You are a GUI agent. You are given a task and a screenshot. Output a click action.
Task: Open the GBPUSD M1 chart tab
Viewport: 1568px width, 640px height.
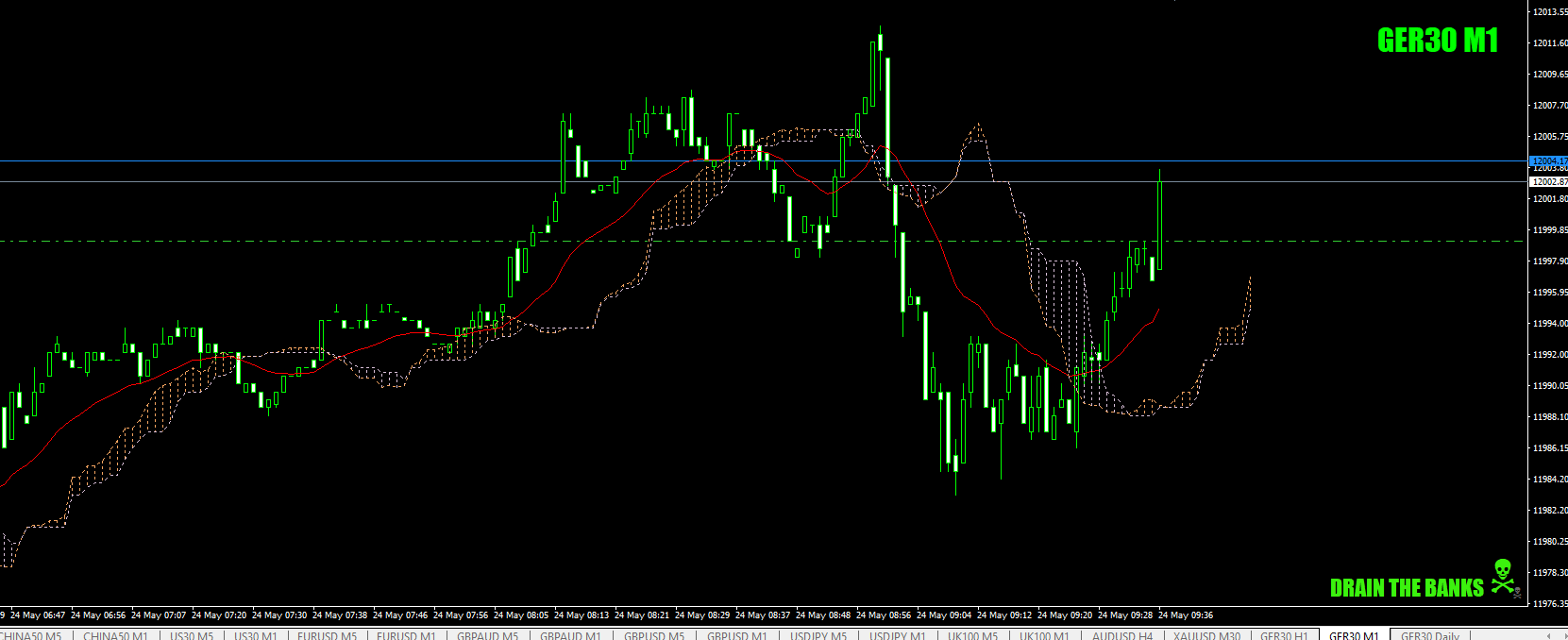tap(736, 635)
